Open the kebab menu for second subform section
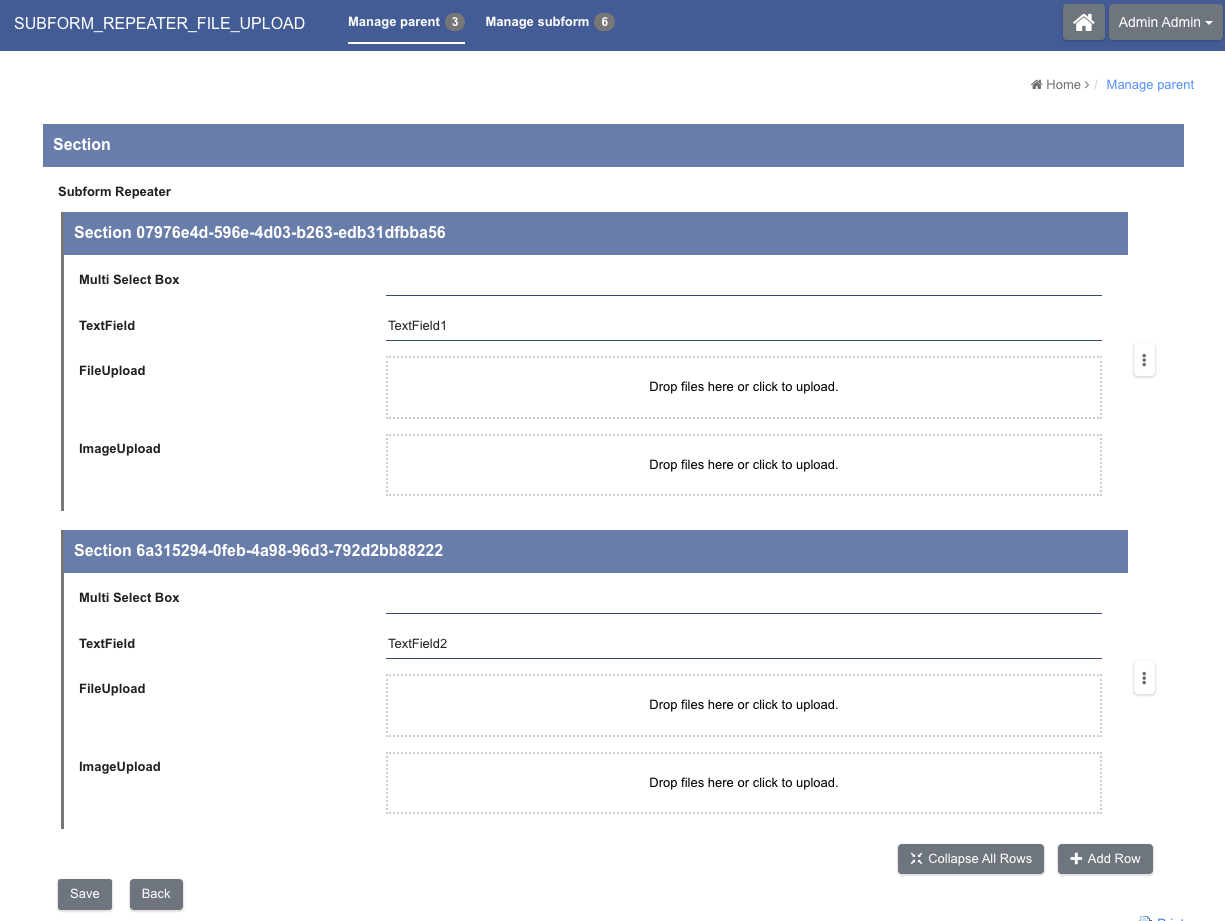 [x=1144, y=678]
